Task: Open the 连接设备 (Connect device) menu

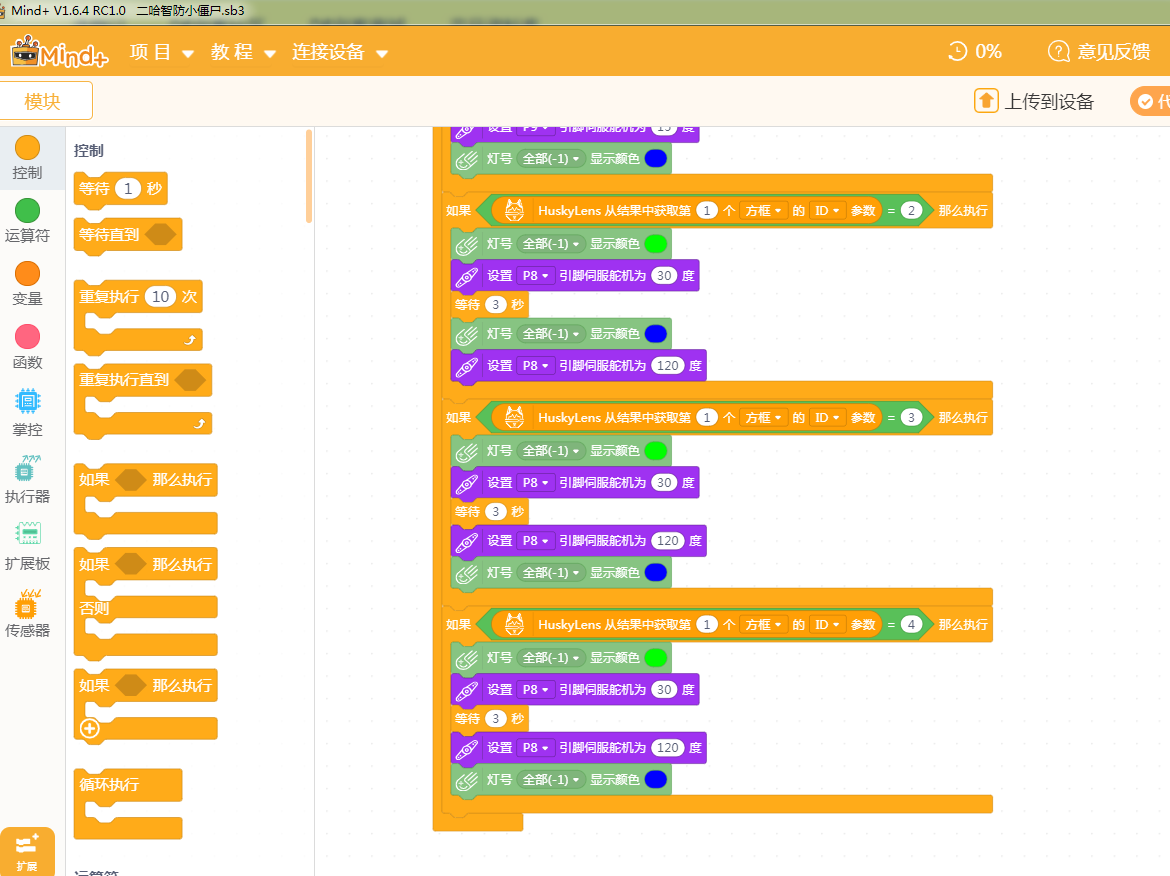Action: coord(340,52)
